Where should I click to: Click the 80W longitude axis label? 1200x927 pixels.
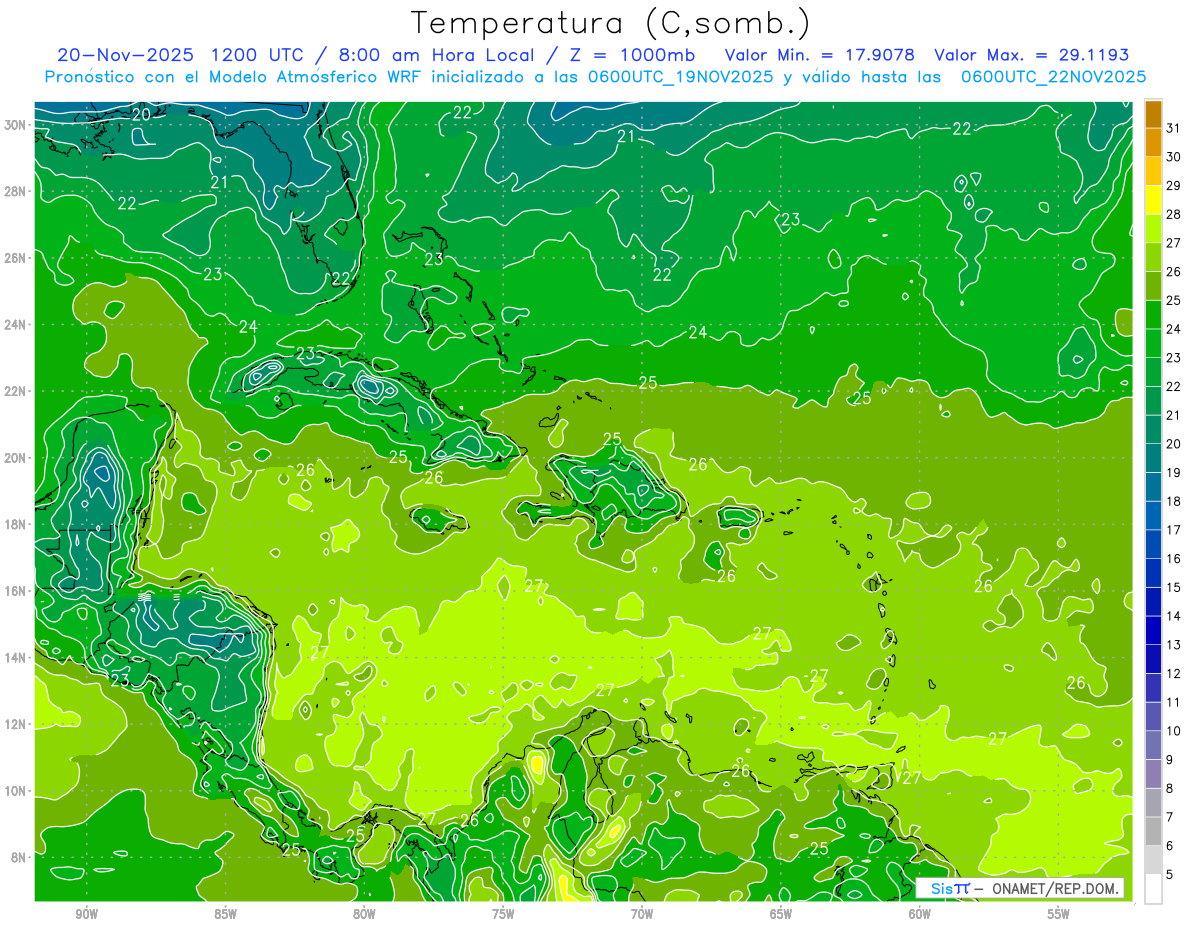(364, 913)
